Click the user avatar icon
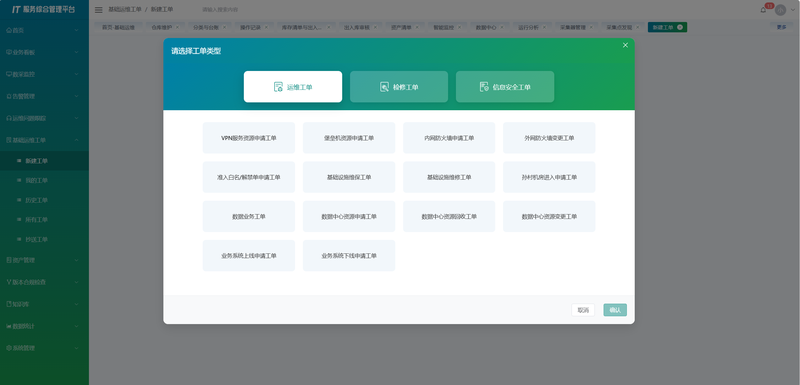 pyautogui.click(x=780, y=10)
